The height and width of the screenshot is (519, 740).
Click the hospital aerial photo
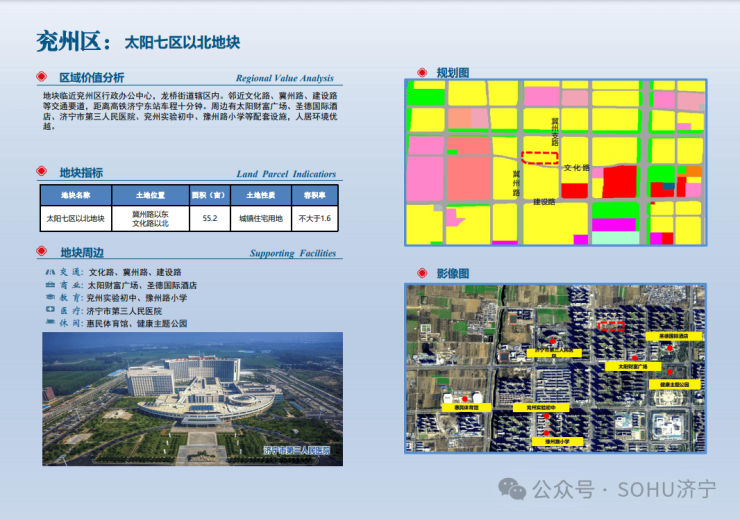pos(193,399)
